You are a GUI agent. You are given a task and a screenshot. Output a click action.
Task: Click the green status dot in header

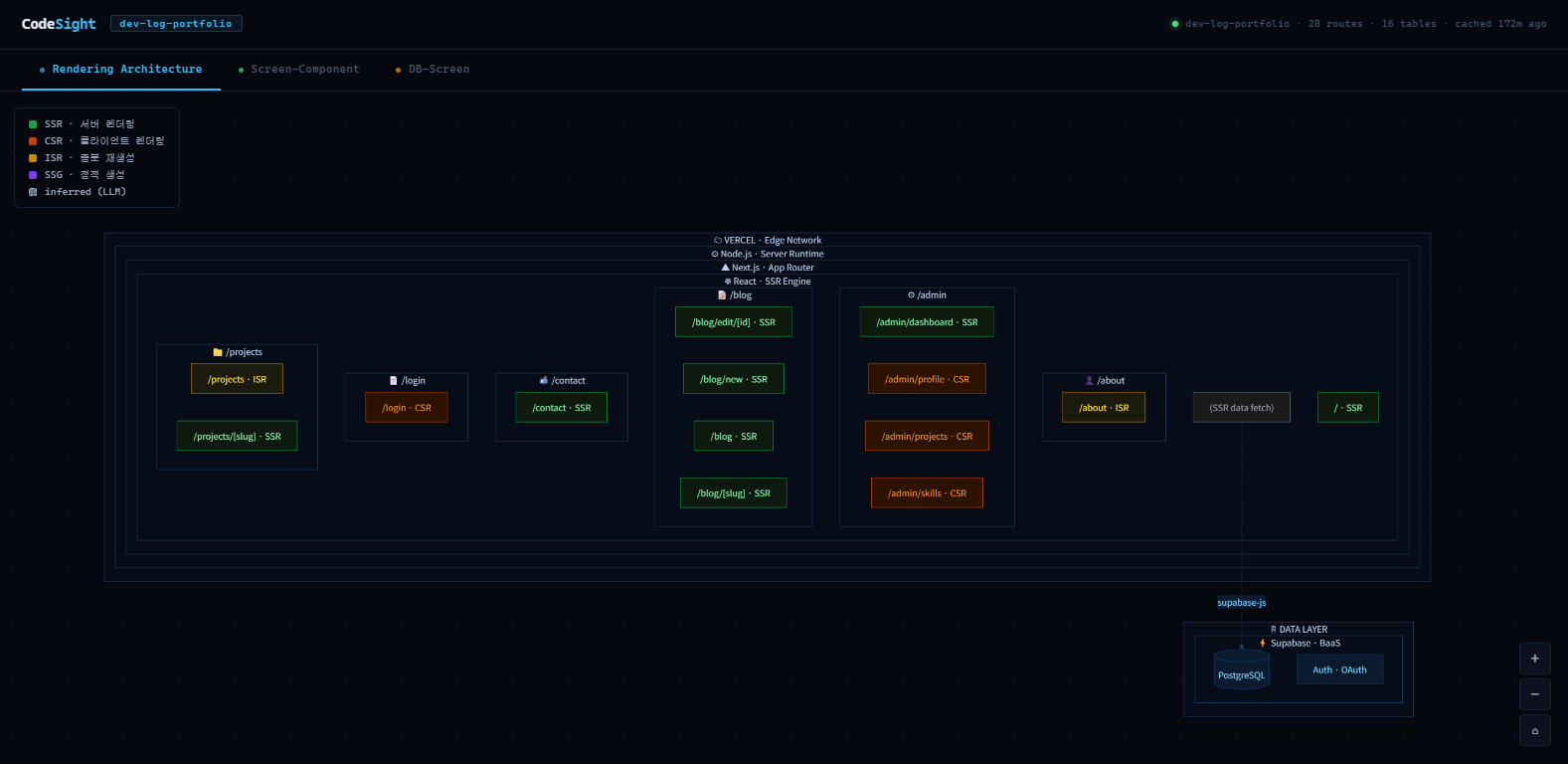(x=1175, y=24)
